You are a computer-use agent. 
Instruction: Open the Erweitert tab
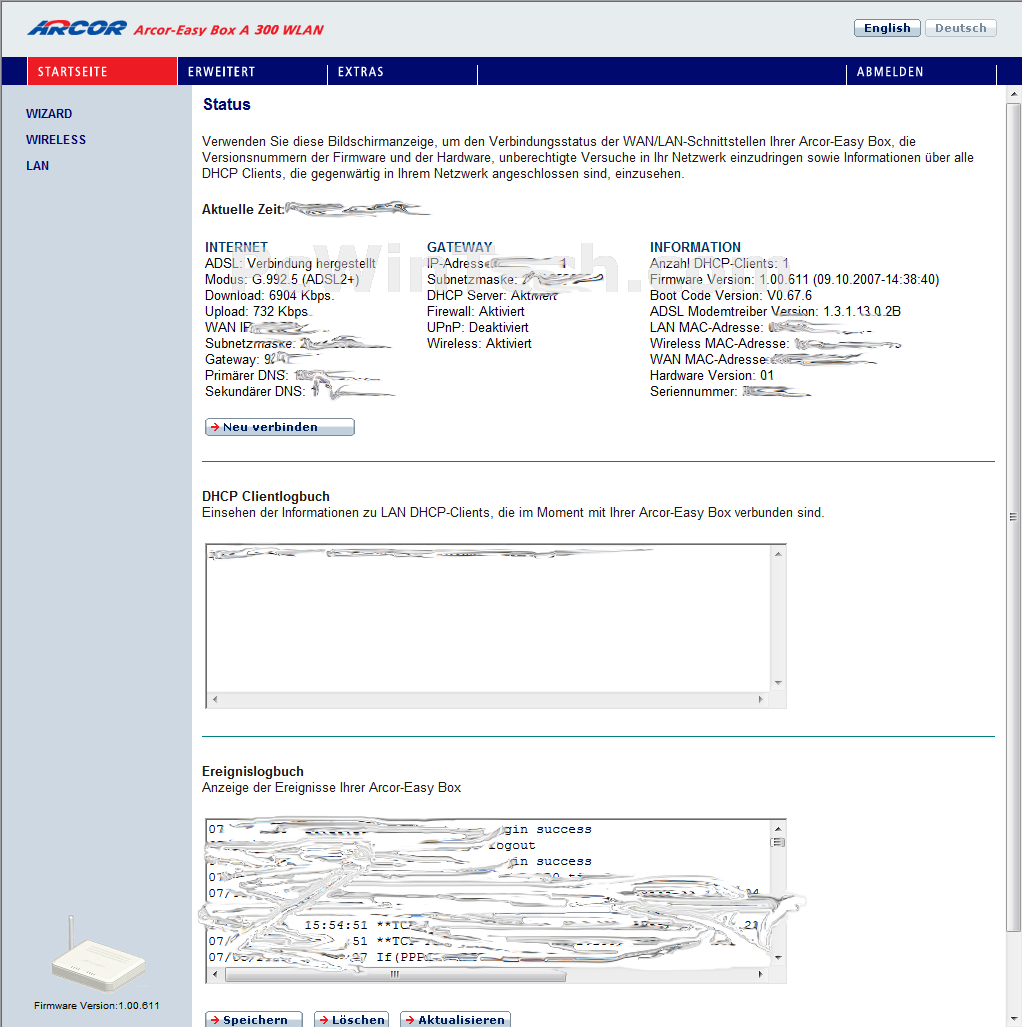tap(252, 71)
